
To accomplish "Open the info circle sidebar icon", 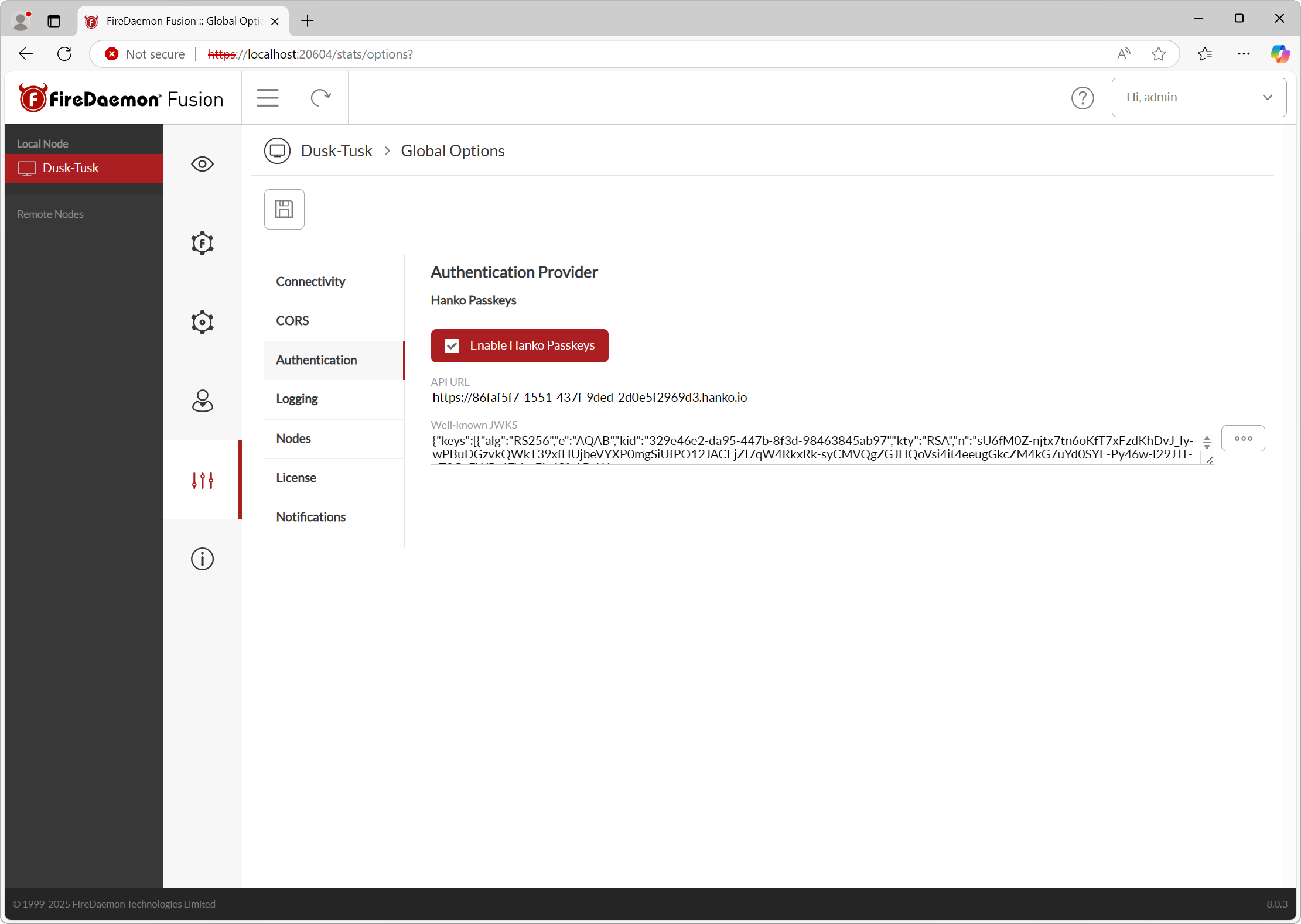I will 202,559.
